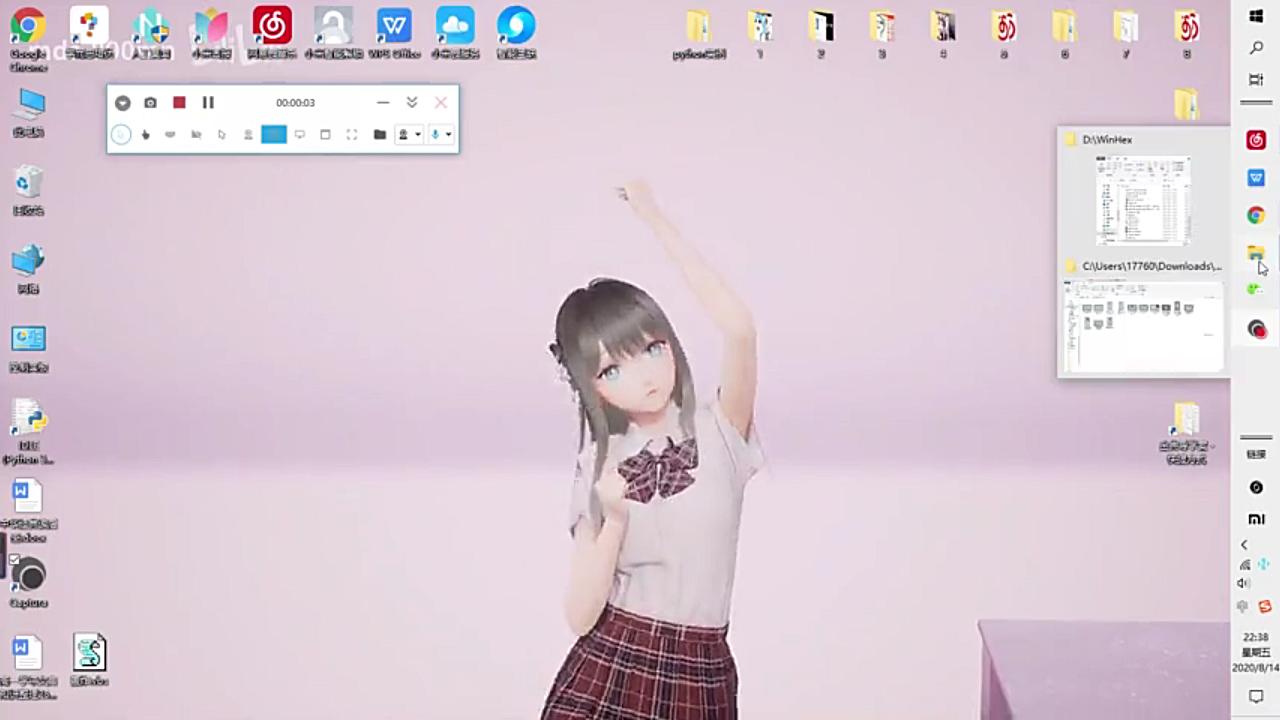Screen dimensions: 1280x720
Task: Take a screenshot with the camera icon
Action: click(150, 103)
